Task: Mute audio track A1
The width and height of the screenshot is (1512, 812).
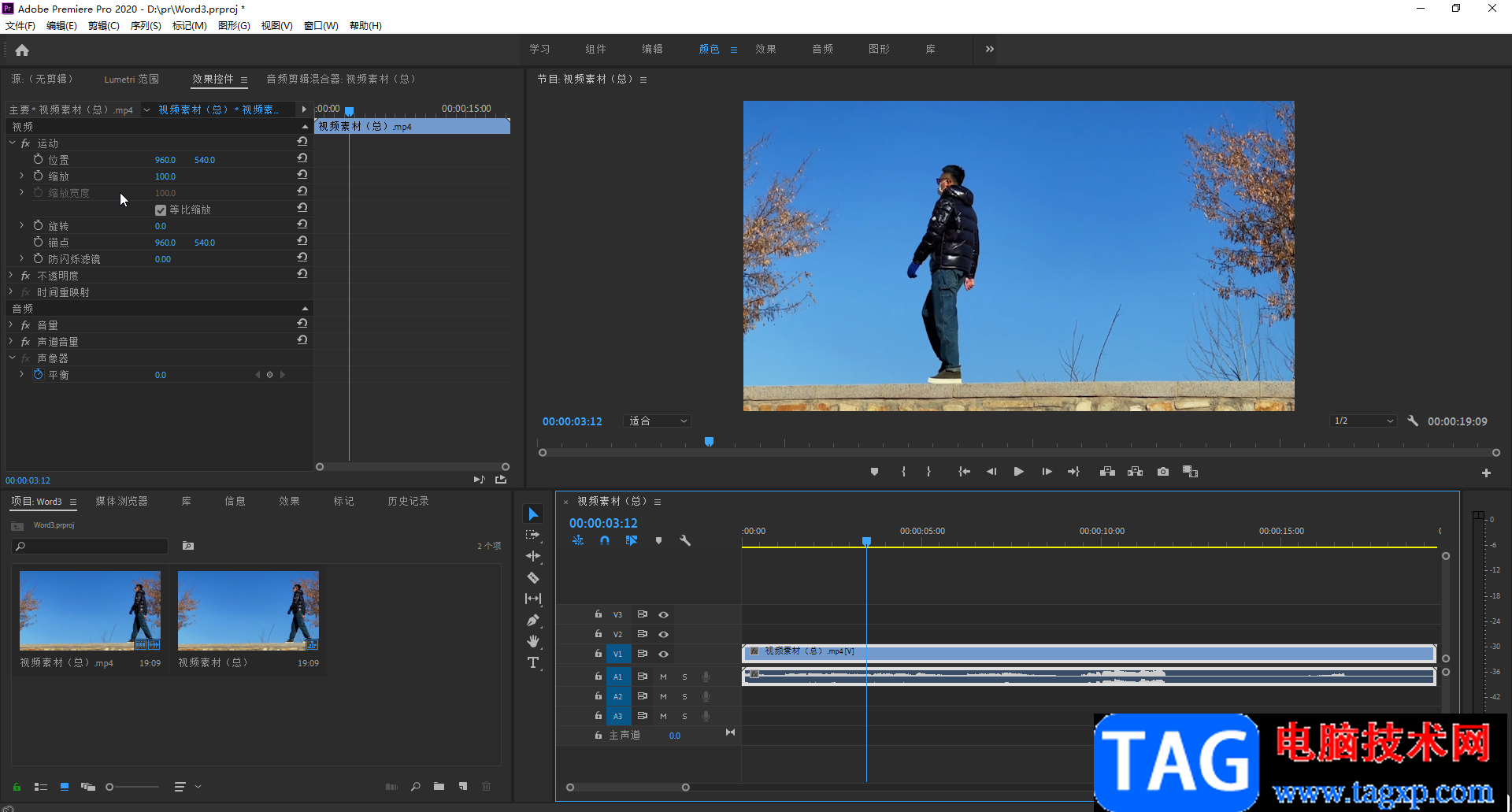Action: (x=663, y=677)
